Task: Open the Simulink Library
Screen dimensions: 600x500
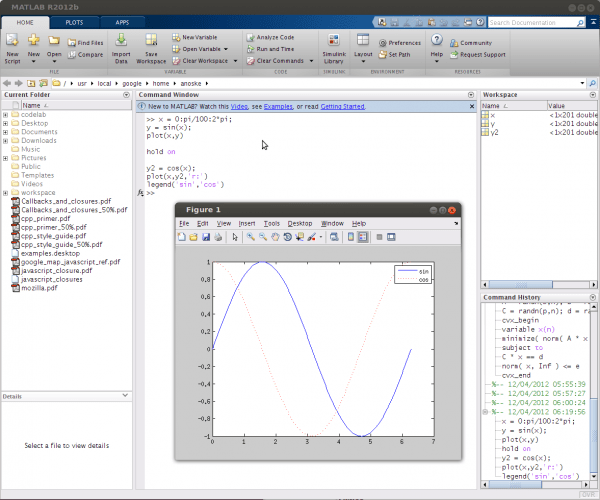Action: pyautogui.click(x=334, y=48)
